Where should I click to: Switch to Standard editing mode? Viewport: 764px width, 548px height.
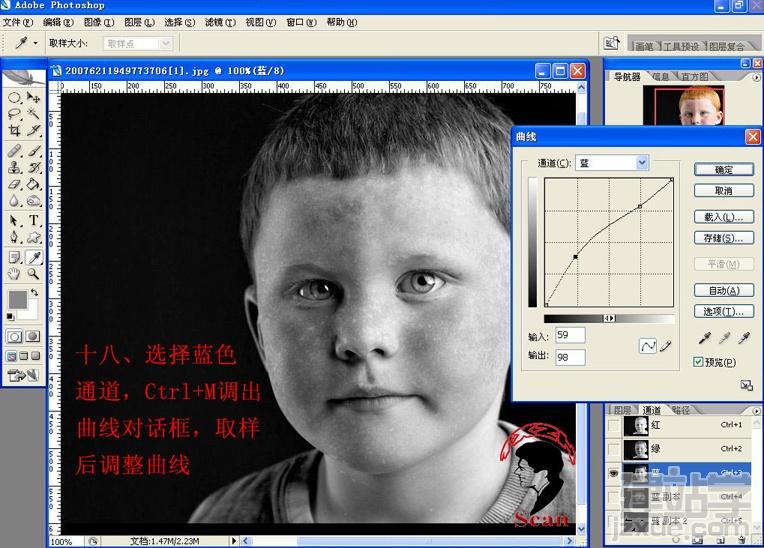[15, 337]
